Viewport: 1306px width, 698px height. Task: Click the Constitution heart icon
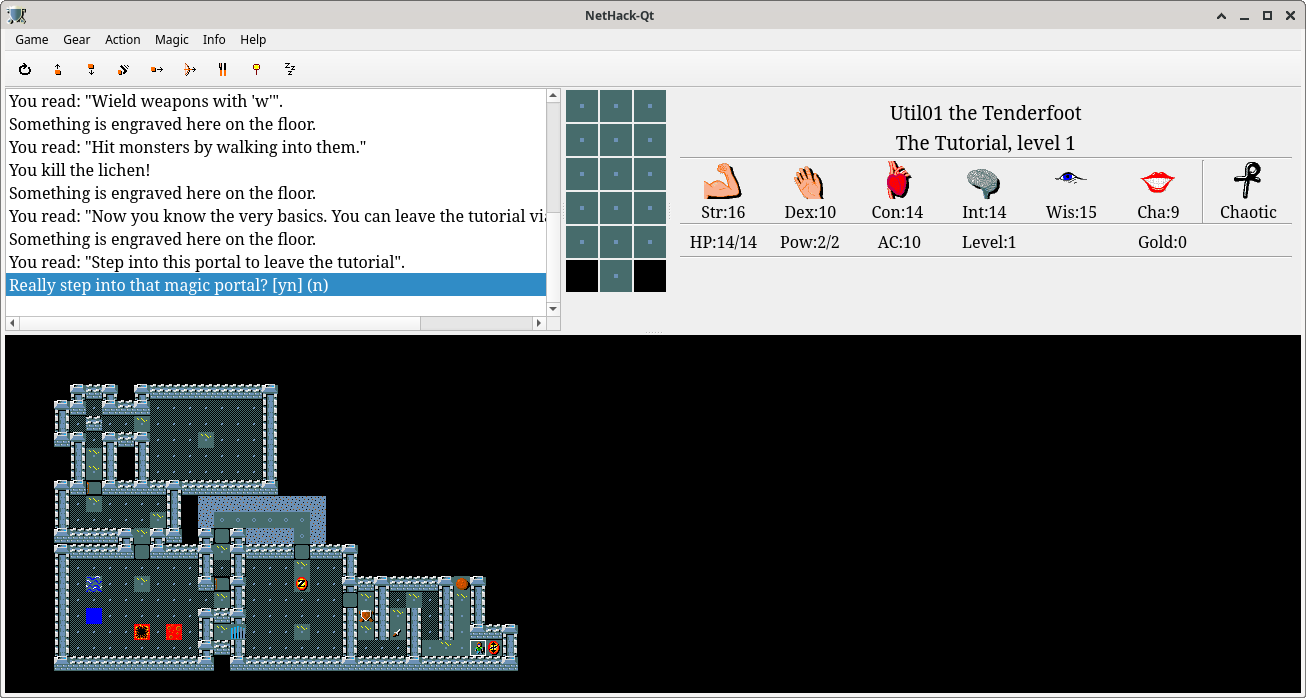[x=898, y=181]
